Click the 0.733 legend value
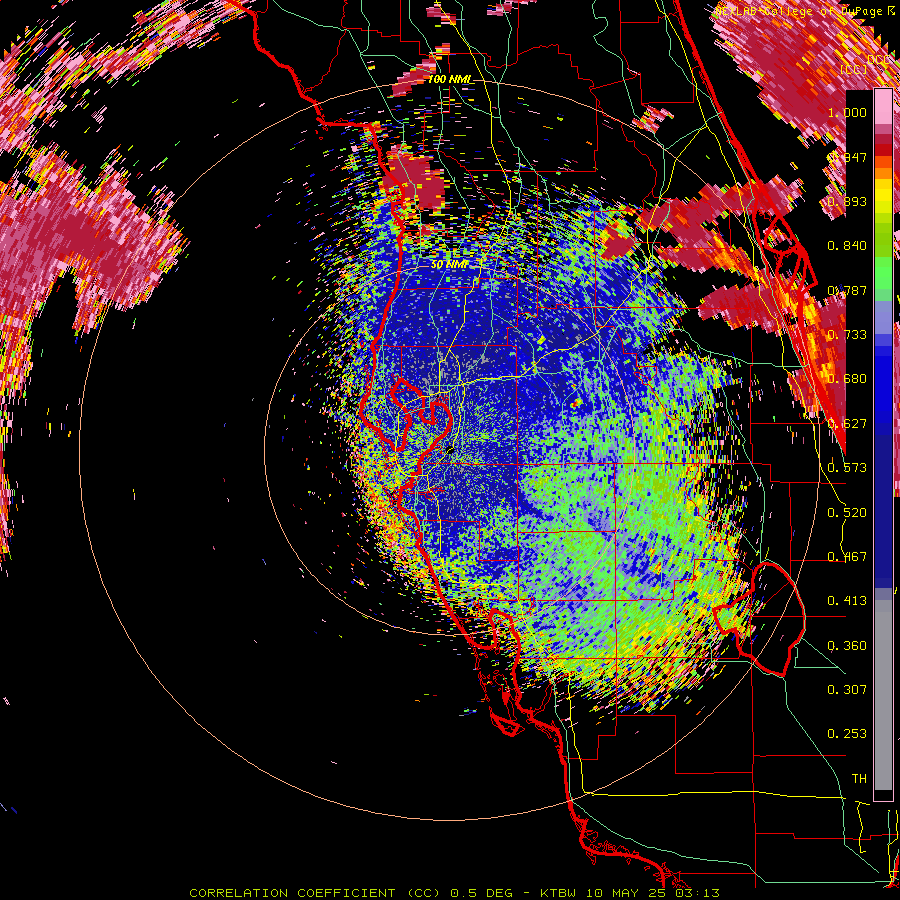900x900 pixels. 847,335
